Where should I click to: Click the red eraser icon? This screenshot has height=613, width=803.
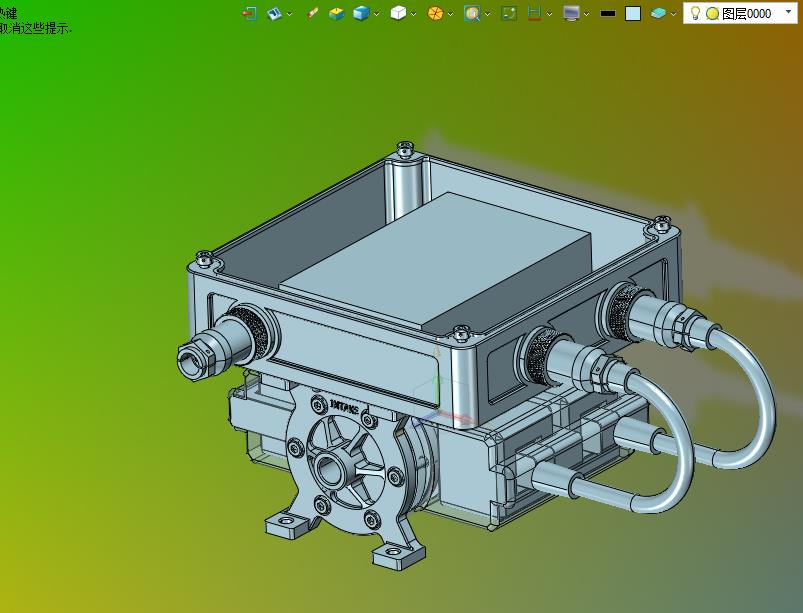pos(312,13)
